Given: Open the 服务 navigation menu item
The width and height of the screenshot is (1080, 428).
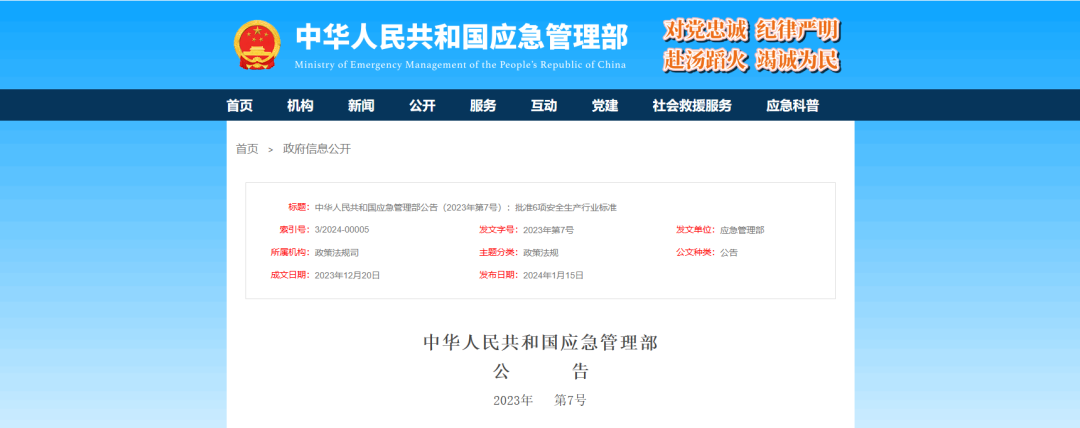Looking at the screenshot, I should pyautogui.click(x=483, y=105).
